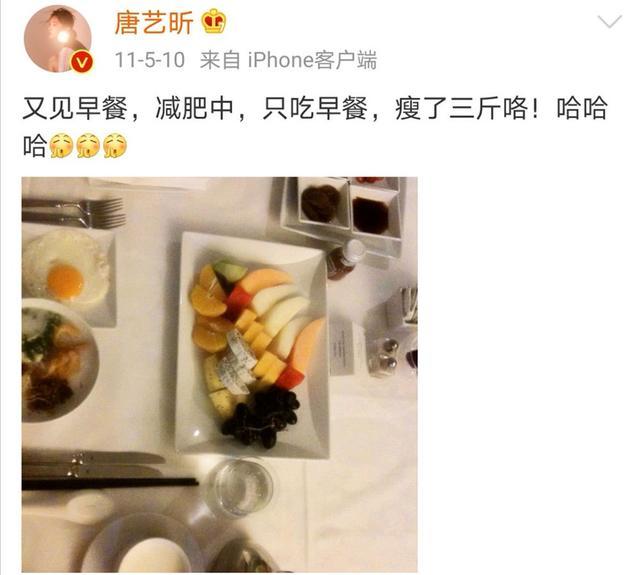Viewport: 640px width, 575px height.
Task: Click the dark sauce dishes in the photo
Action: coord(345,206)
